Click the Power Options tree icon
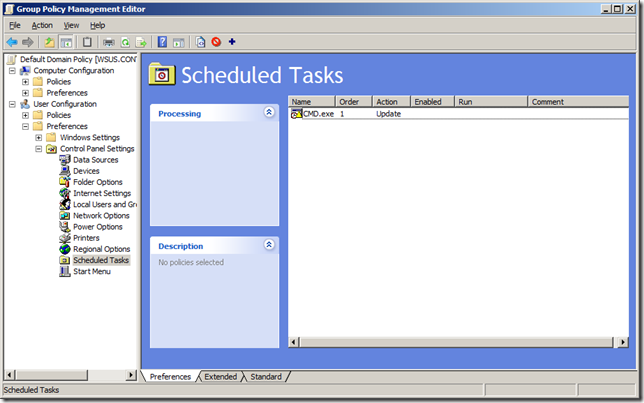644x403 pixels. pos(65,227)
